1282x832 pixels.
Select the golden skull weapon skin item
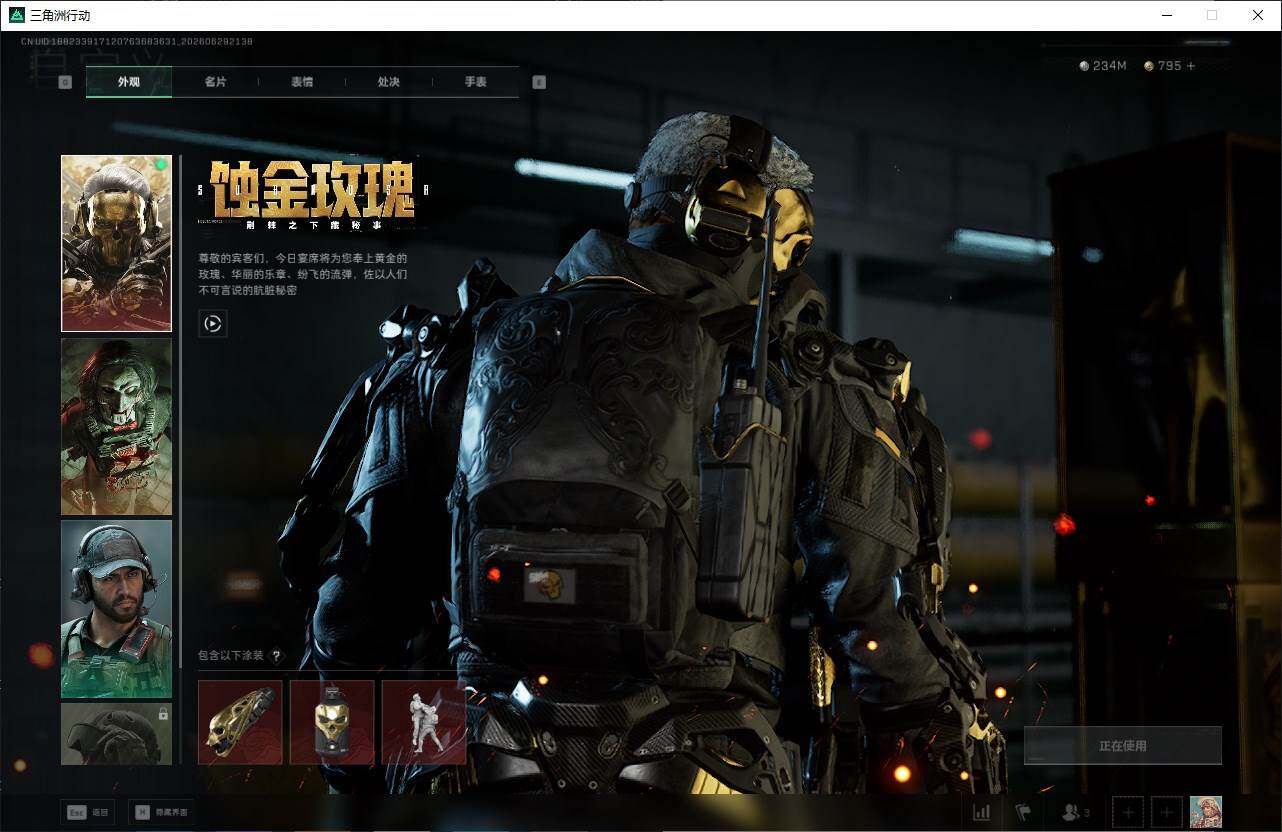click(240, 722)
